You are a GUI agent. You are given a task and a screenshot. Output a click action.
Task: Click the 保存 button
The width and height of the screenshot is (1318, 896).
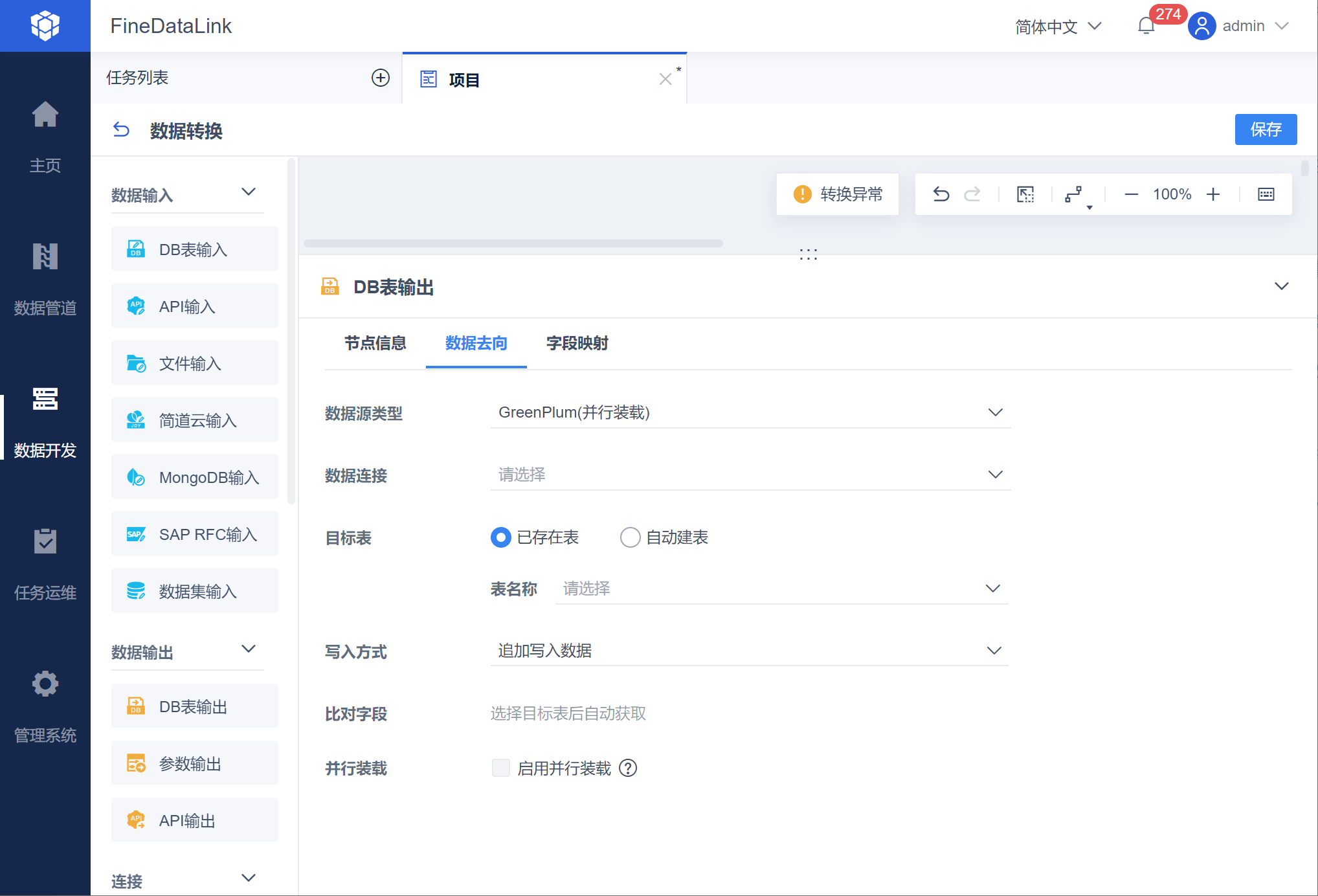coord(1265,129)
